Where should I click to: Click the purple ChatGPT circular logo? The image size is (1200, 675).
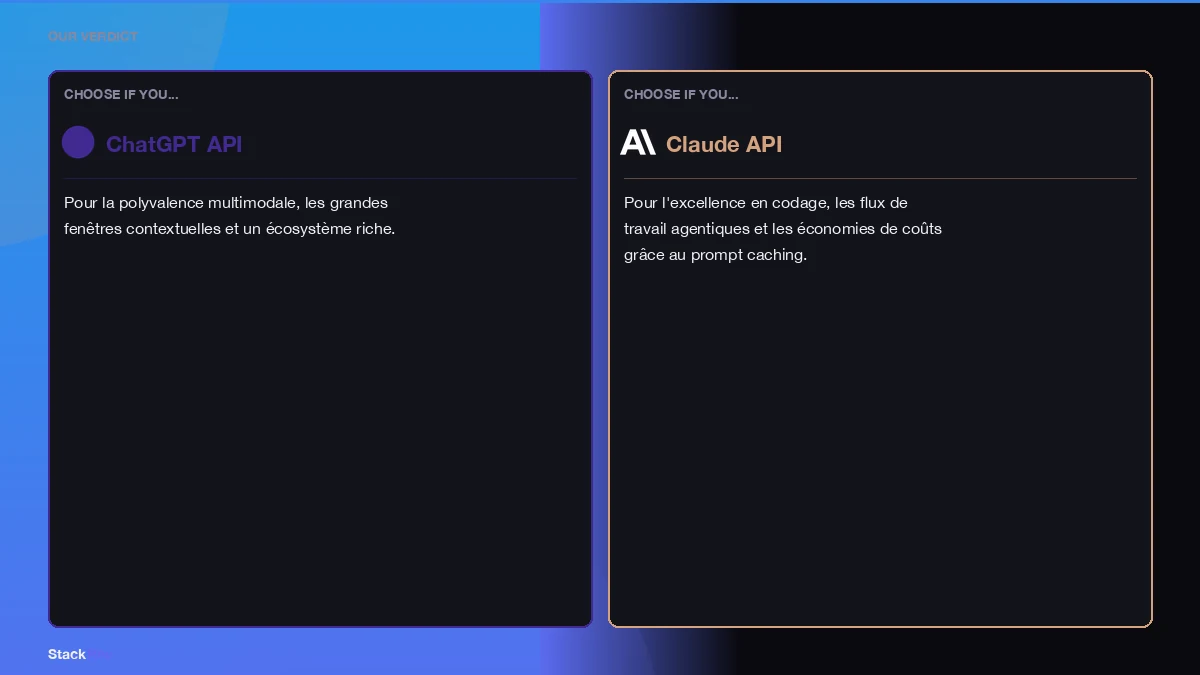78,142
